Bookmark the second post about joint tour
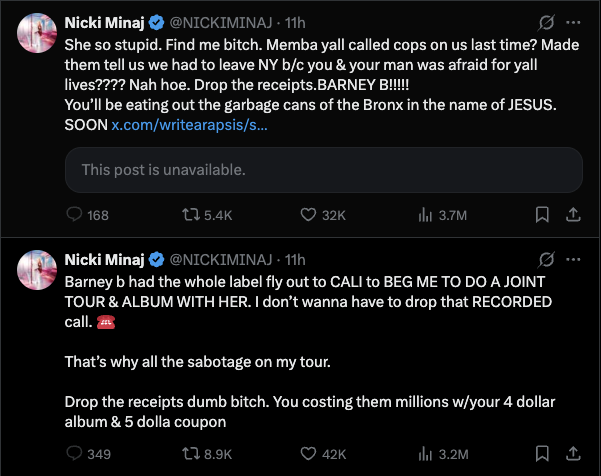The width and height of the screenshot is (601, 476). pyautogui.click(x=541, y=454)
